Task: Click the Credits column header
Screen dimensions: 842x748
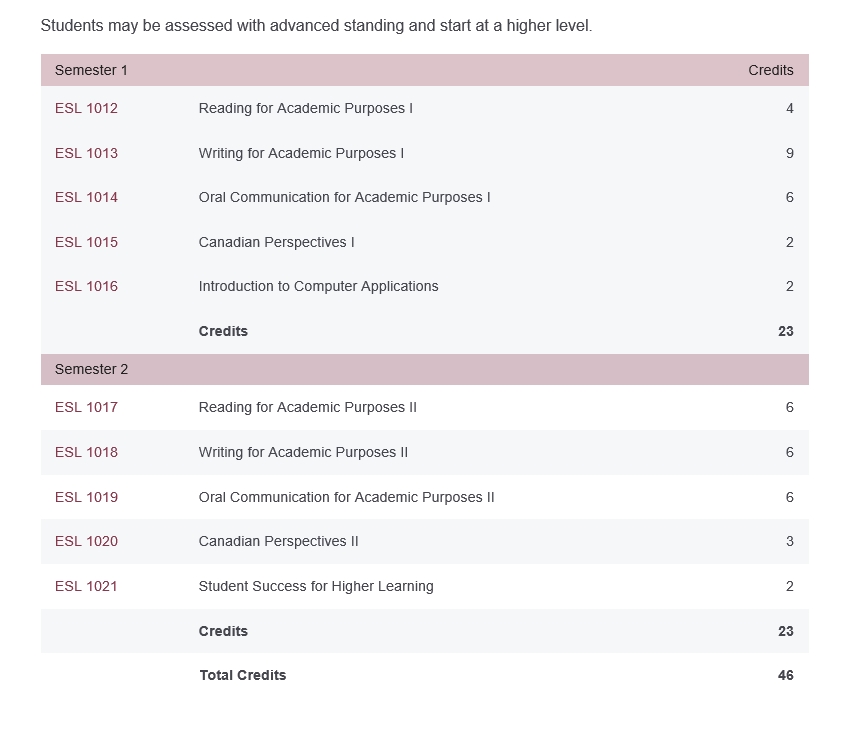Action: 771,70
